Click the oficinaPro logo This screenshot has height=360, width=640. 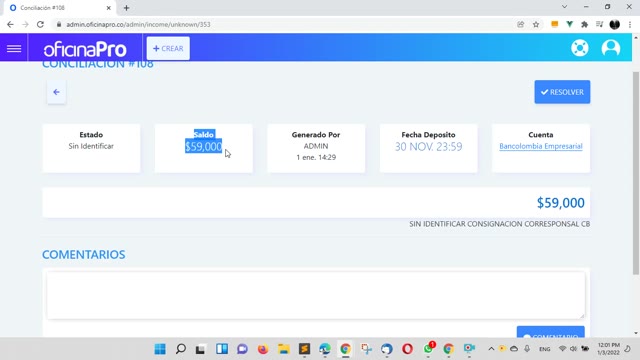coord(85,49)
